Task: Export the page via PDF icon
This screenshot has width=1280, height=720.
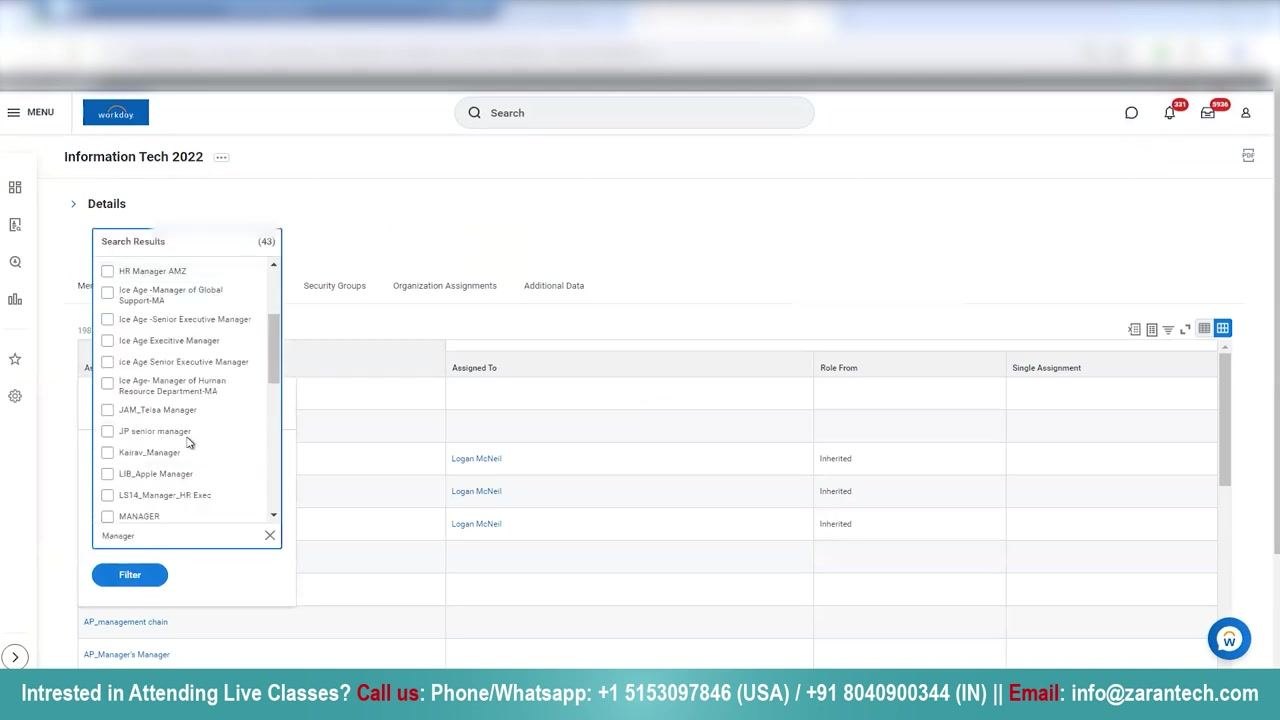Action: click(x=1248, y=155)
